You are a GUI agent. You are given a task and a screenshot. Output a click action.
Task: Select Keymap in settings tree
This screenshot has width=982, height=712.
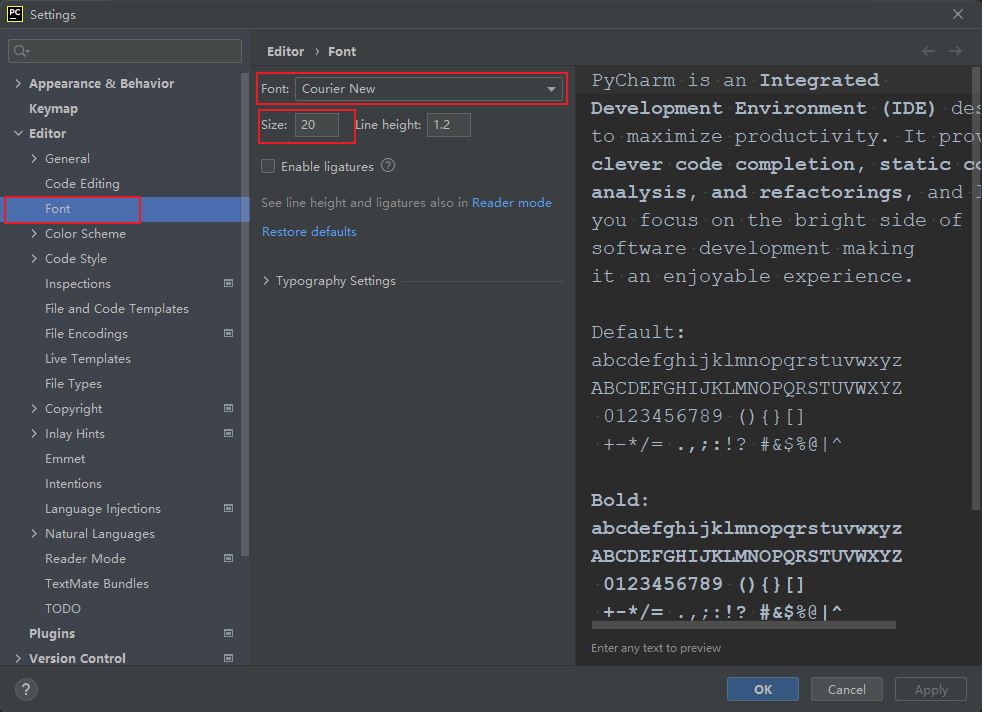[53, 109]
